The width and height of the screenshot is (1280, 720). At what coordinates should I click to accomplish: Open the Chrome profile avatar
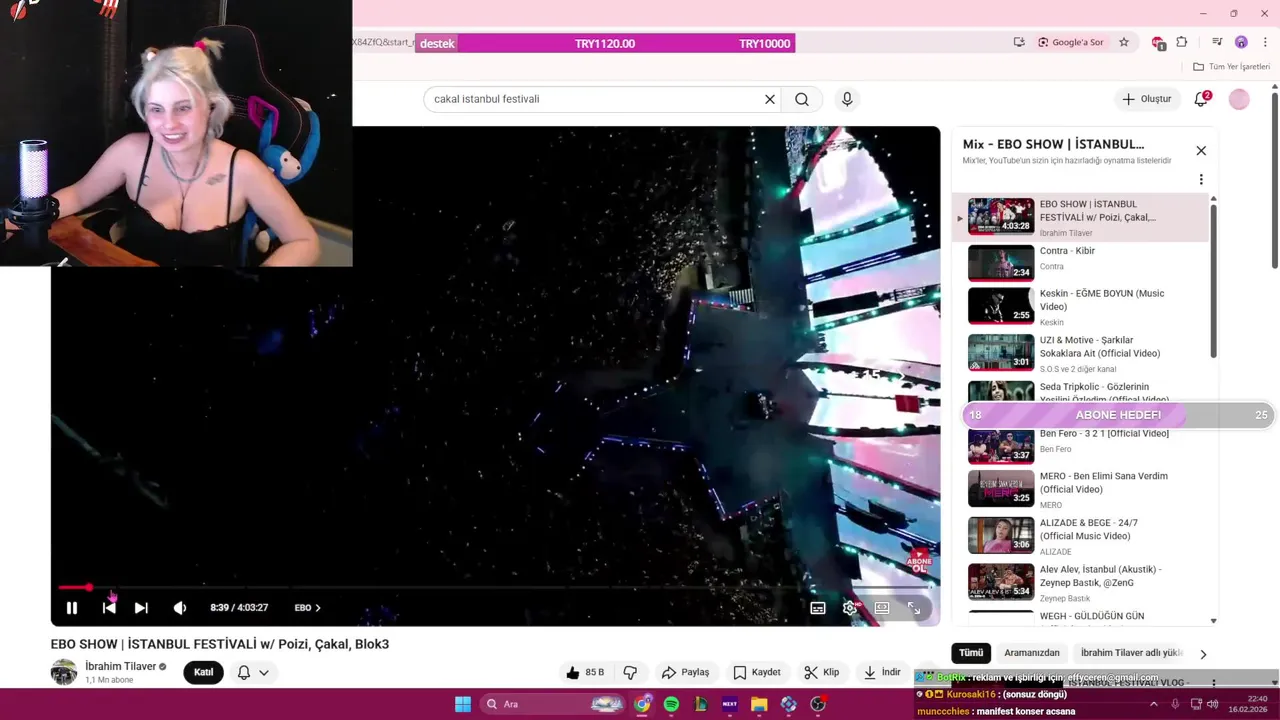pos(1241,42)
